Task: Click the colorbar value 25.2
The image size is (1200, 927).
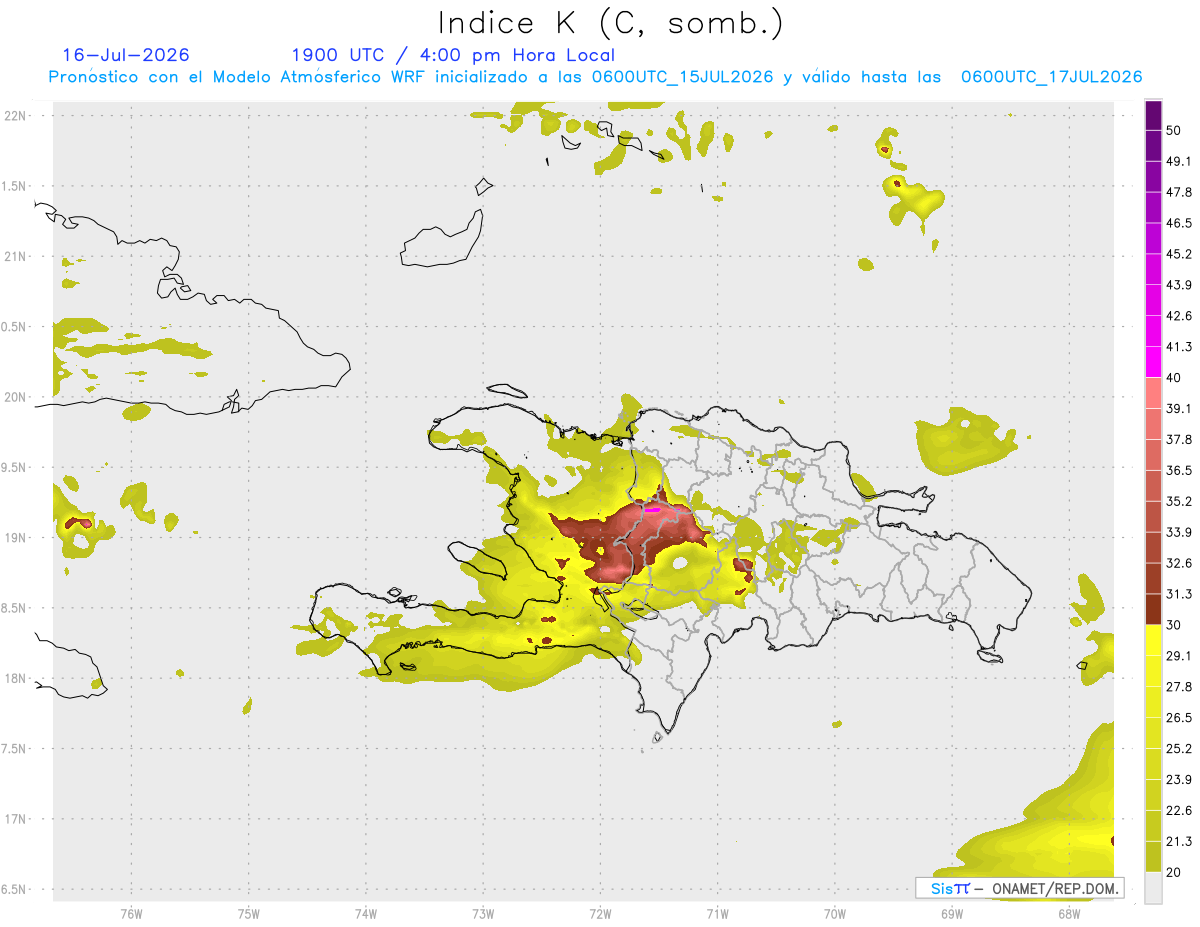Action: (x=1178, y=748)
